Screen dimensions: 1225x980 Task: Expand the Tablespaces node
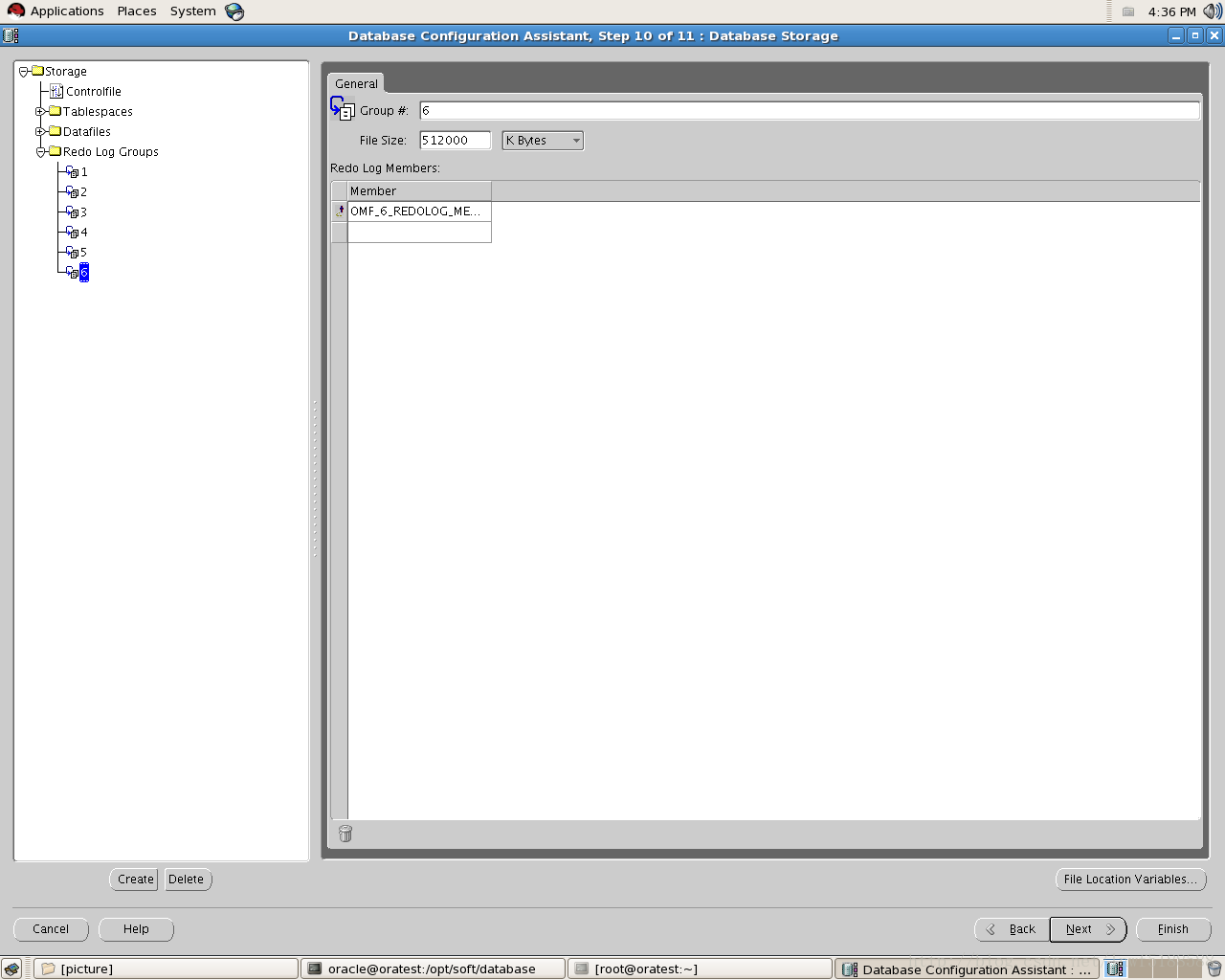tap(40, 112)
